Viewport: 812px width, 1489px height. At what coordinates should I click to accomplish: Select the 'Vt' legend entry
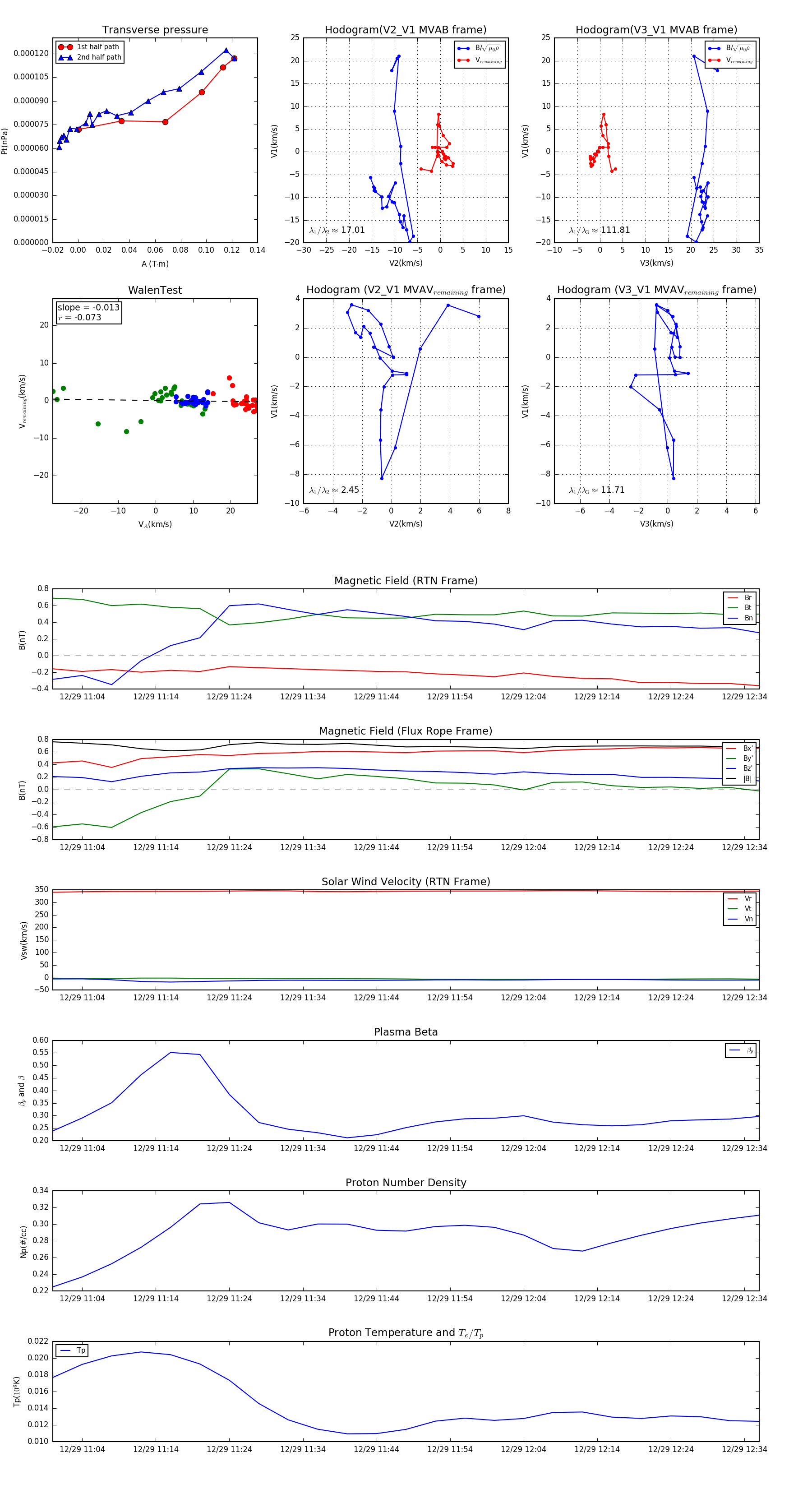pyautogui.click(x=740, y=909)
